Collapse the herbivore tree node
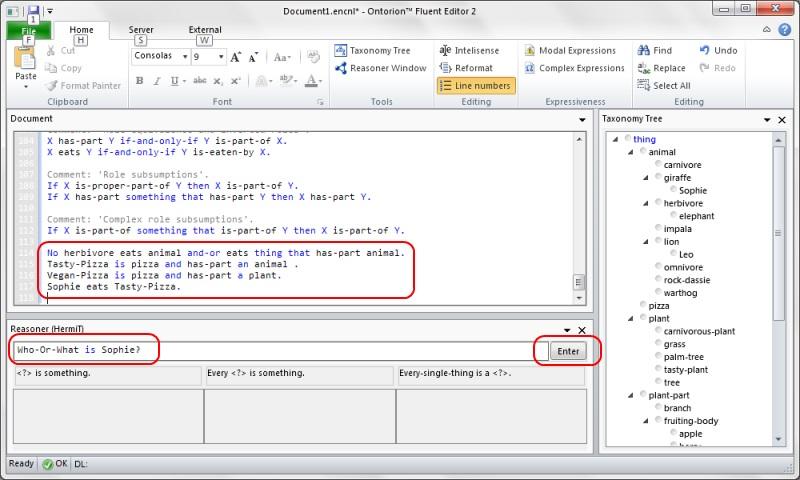This screenshot has width=800, height=480. [646, 203]
